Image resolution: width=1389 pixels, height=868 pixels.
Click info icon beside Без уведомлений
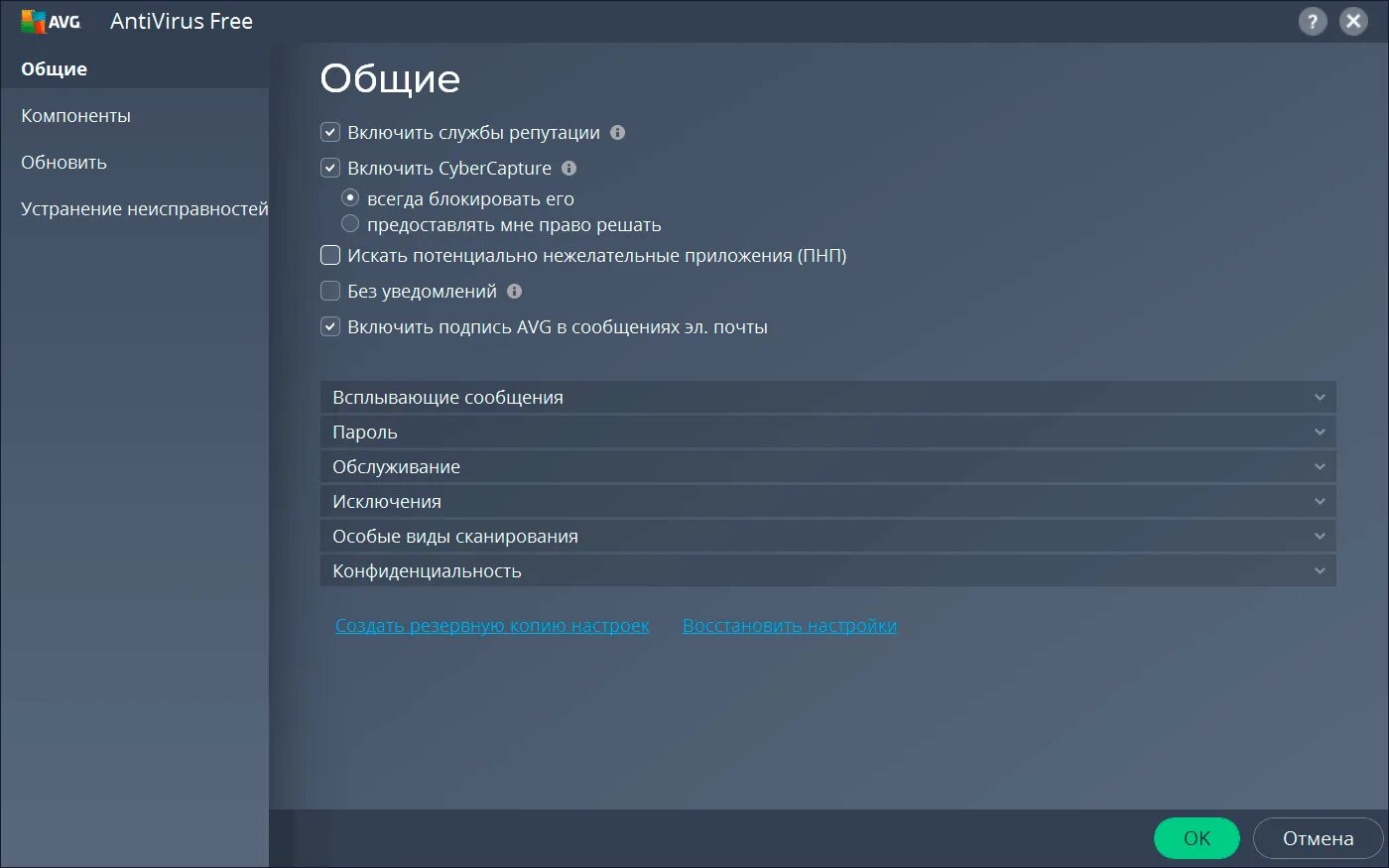(x=514, y=291)
